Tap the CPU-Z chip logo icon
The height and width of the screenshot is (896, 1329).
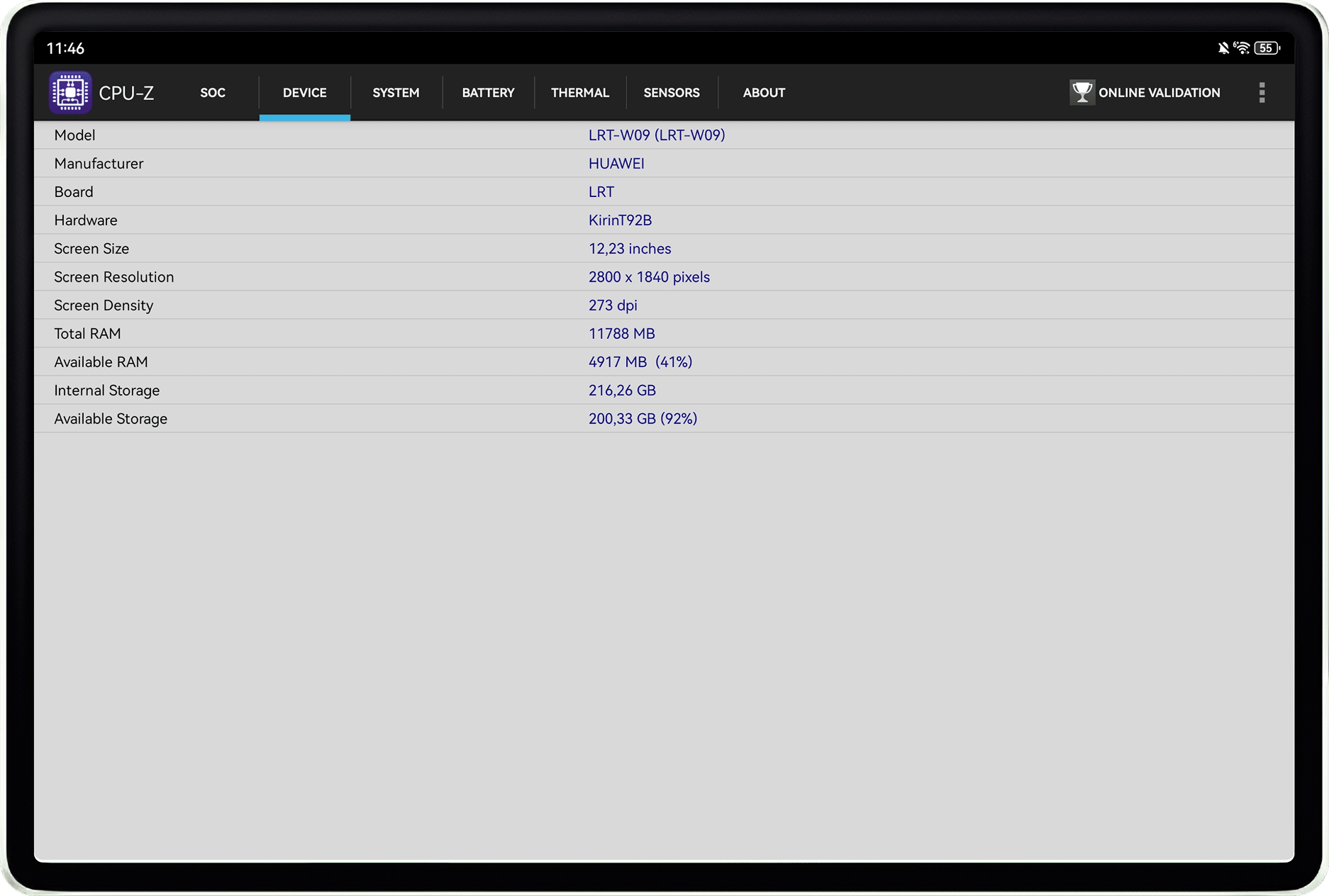point(70,92)
